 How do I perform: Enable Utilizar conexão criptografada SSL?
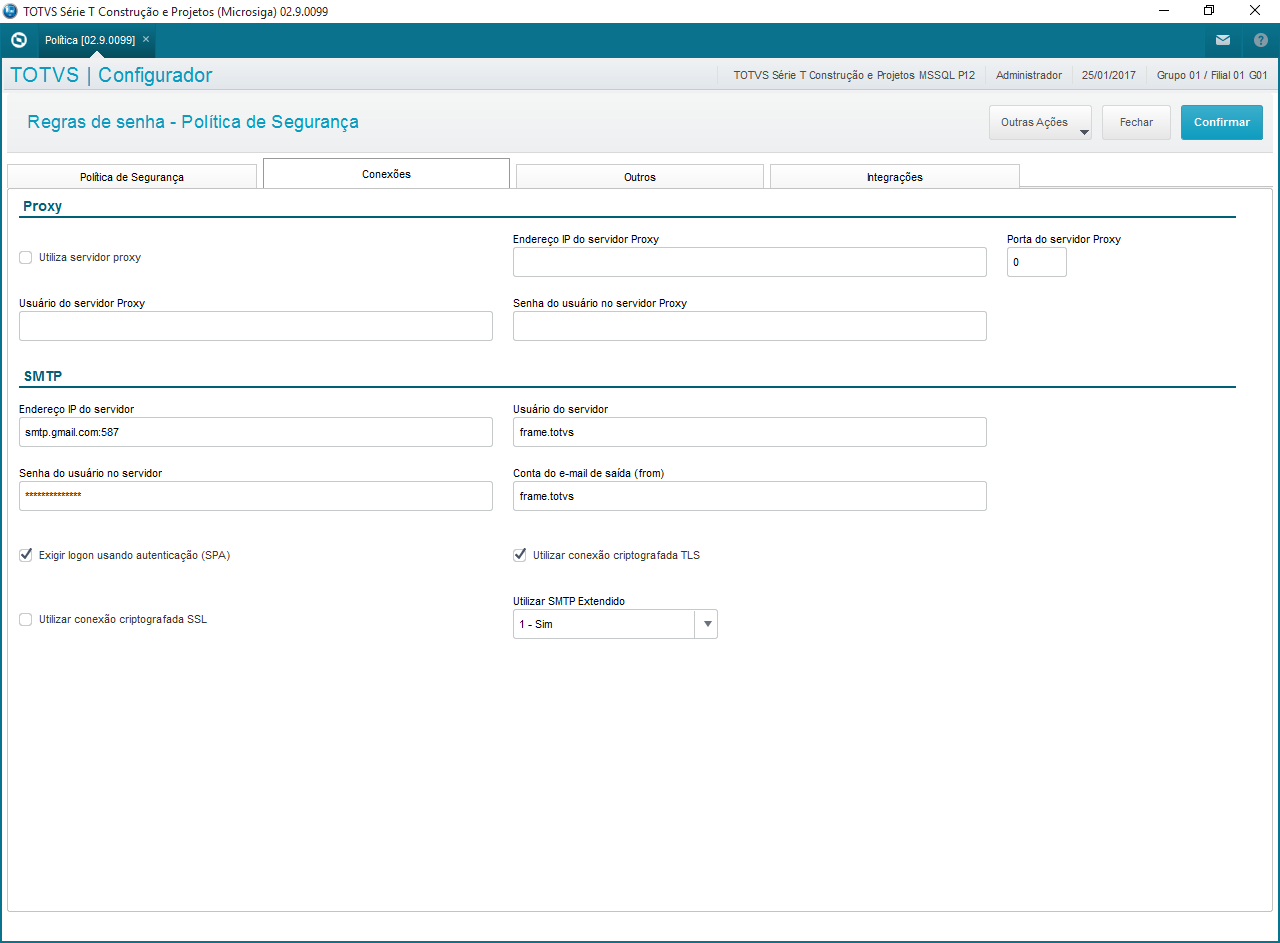click(26, 619)
